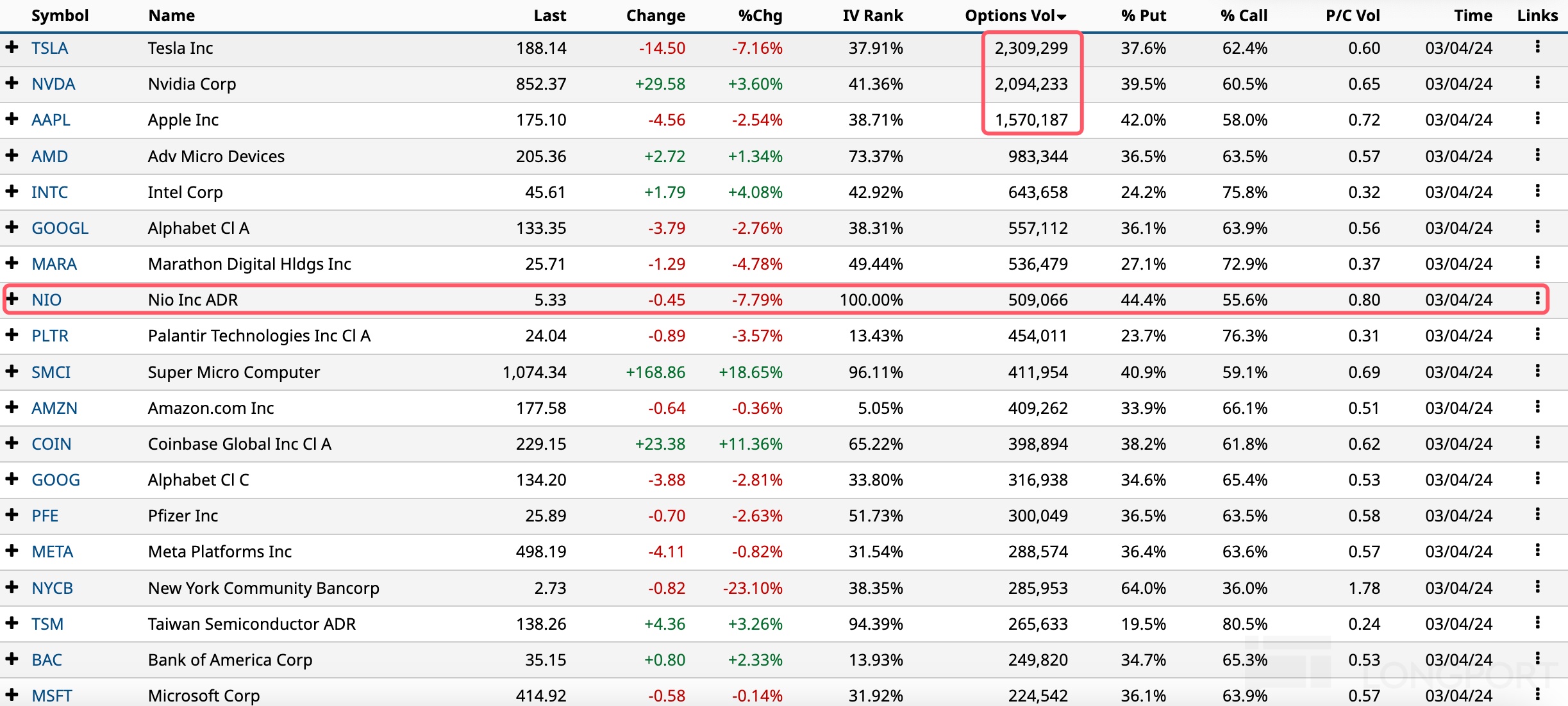Sort by the %Chg column header
Image resolution: width=1568 pixels, height=706 pixels.
pos(760,15)
